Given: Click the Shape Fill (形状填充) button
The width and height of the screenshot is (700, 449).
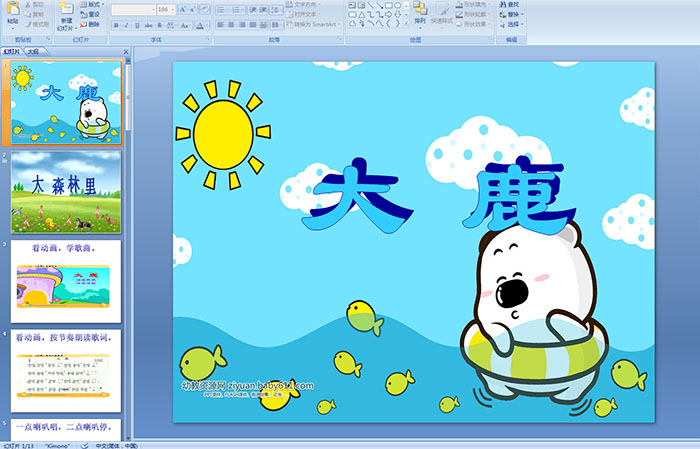Looking at the screenshot, I should pos(474,4).
